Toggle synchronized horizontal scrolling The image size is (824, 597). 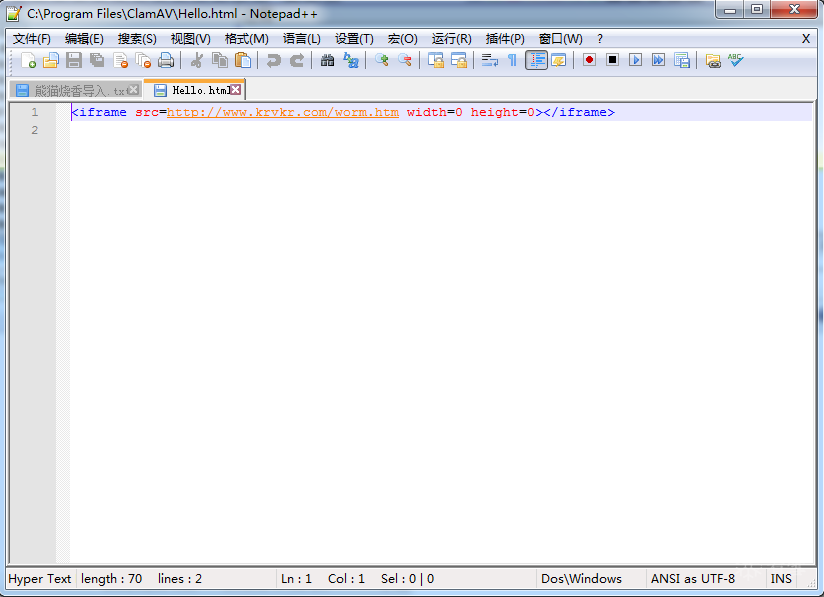pyautogui.click(x=459, y=60)
